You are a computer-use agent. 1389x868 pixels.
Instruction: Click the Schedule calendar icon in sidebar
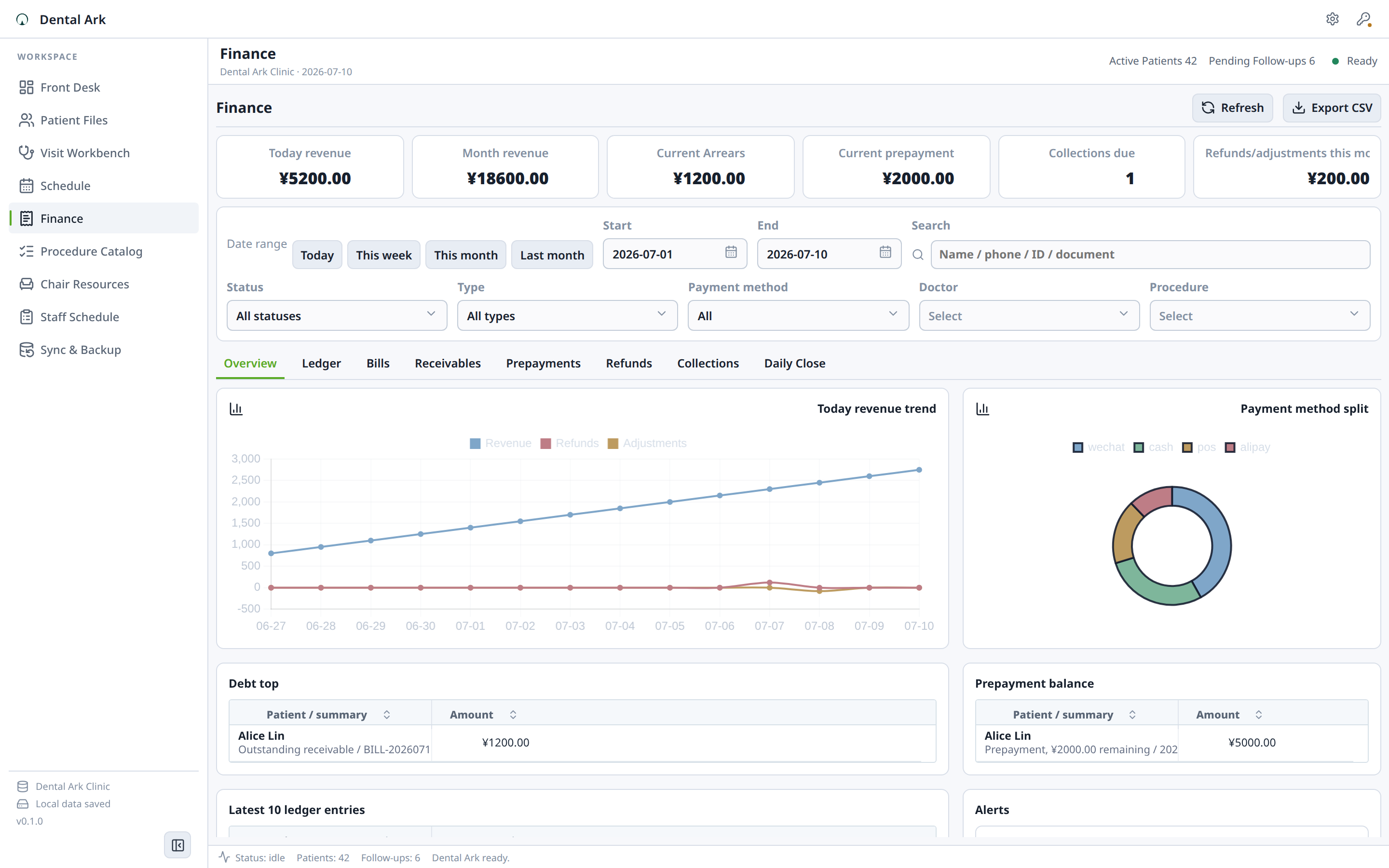(x=27, y=186)
